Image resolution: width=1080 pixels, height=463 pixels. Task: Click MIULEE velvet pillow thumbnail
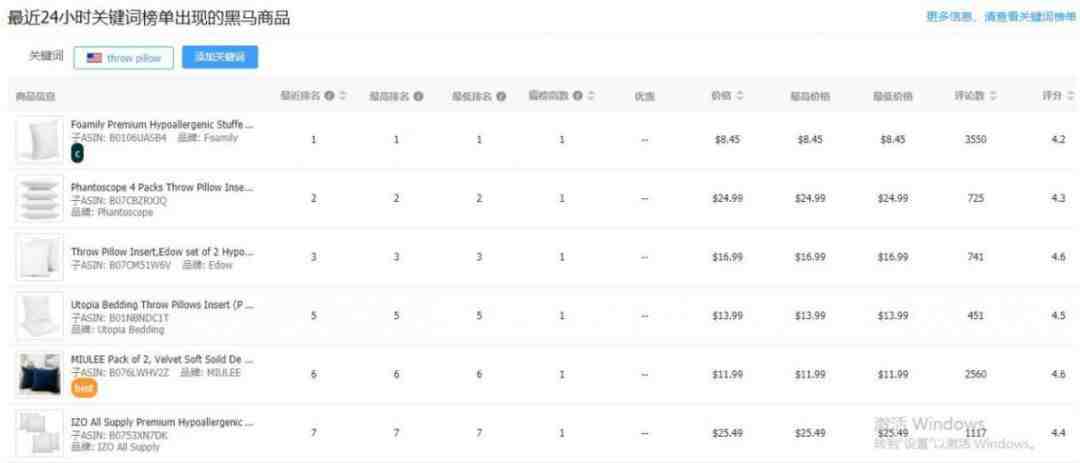[x=39, y=374]
